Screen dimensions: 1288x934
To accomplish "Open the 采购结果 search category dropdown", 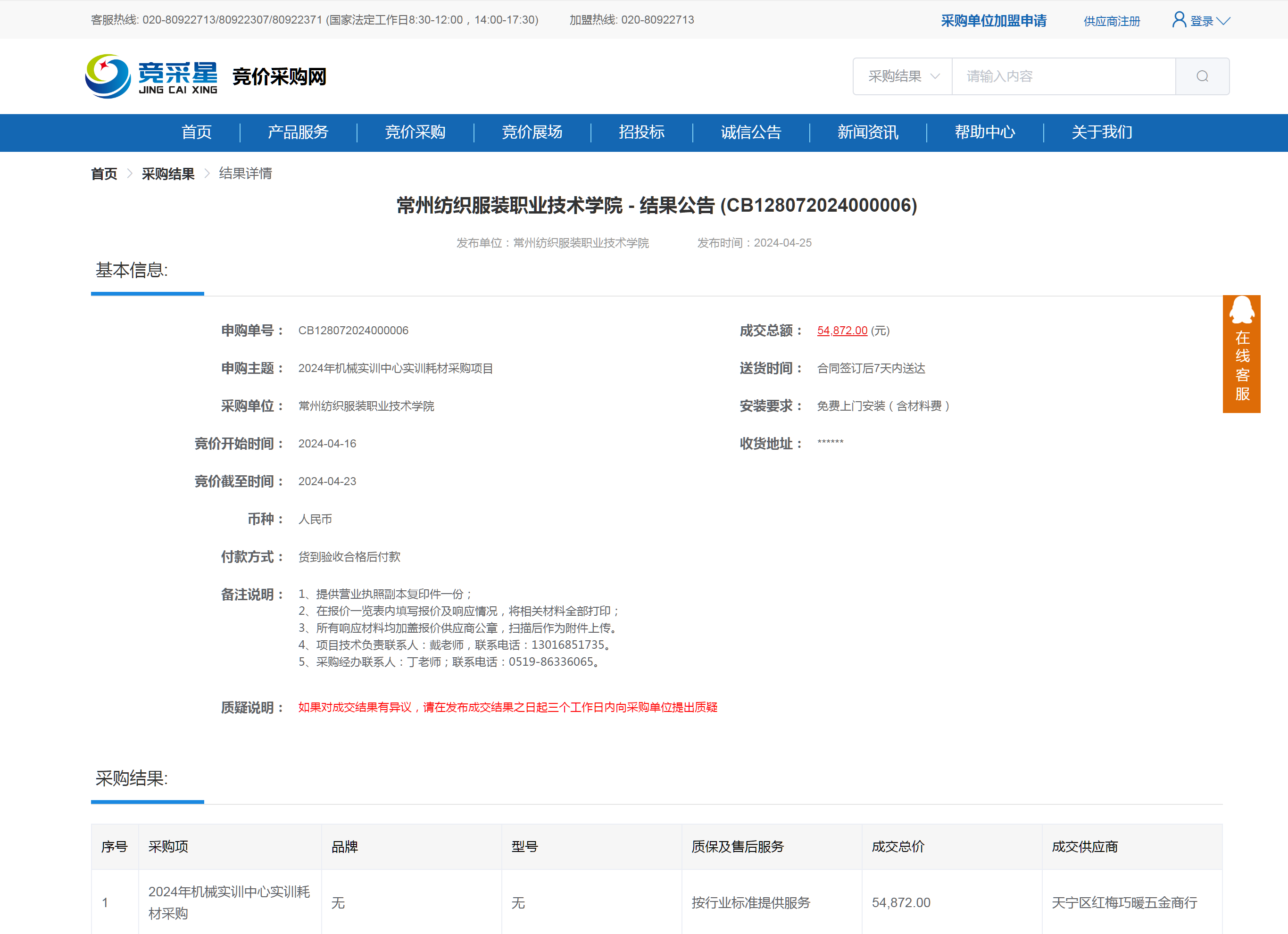I will tap(902, 76).
